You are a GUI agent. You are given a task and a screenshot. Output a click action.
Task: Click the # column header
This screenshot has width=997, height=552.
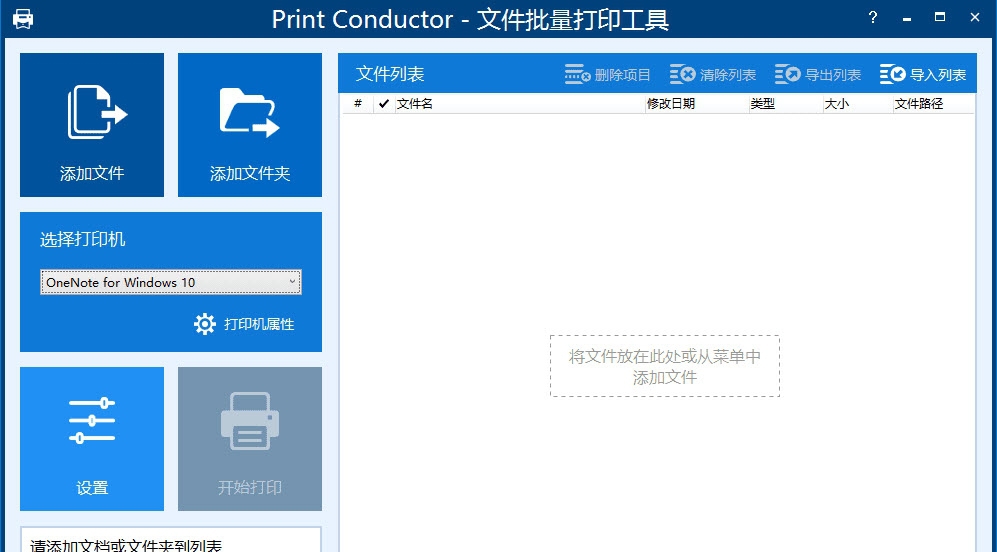point(358,104)
